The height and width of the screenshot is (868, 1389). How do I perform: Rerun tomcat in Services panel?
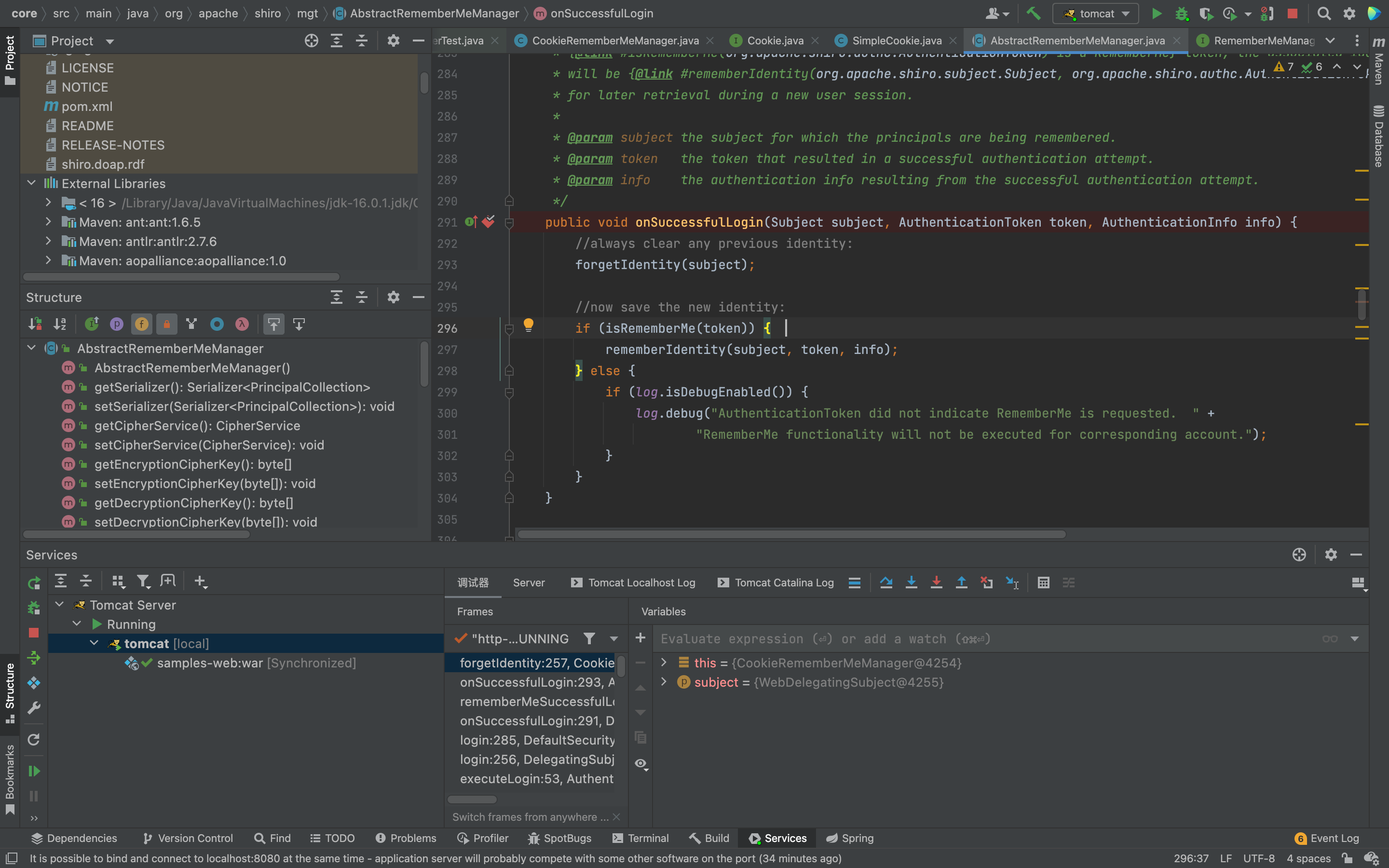34,583
